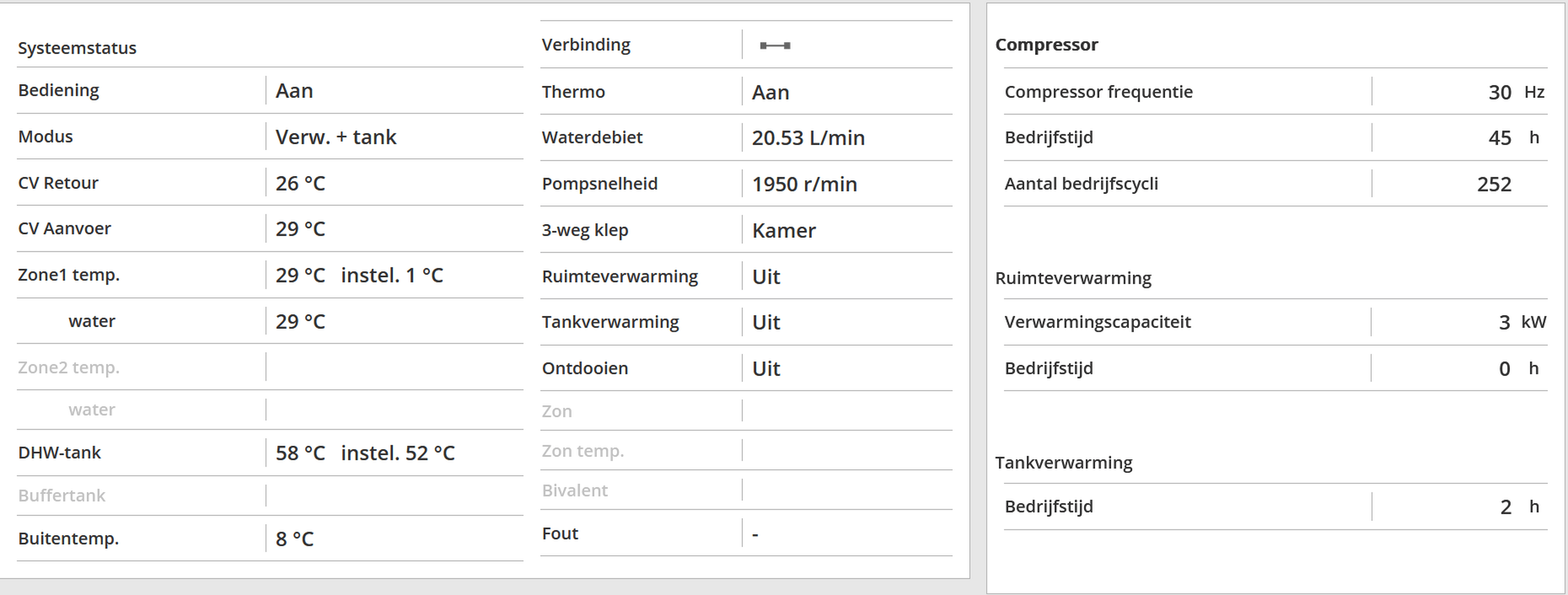
Task: Click Ruimteverwarming status 'Uit' in status table
Action: pyautogui.click(x=766, y=277)
